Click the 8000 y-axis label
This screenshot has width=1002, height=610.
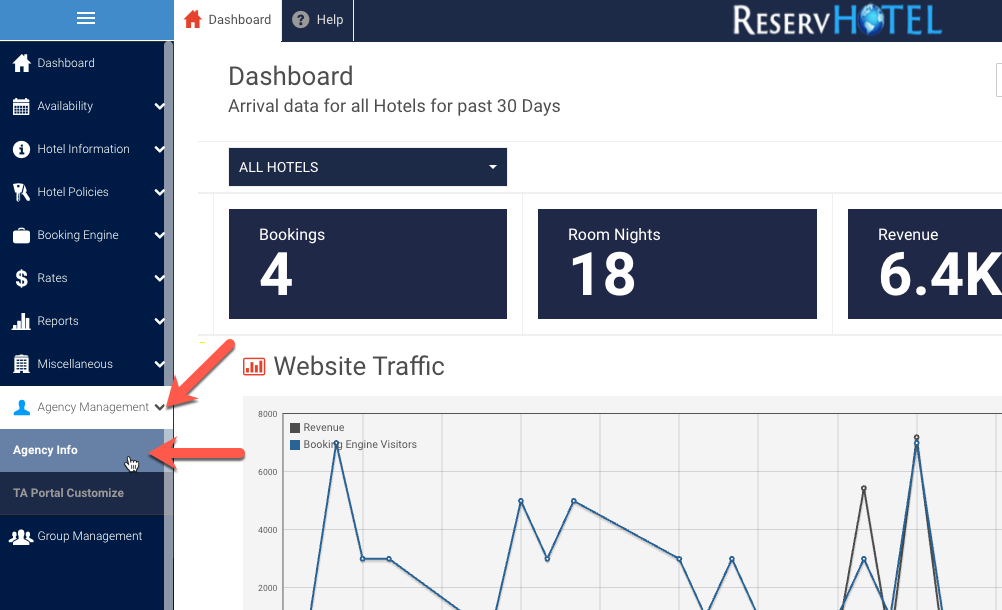(x=268, y=414)
